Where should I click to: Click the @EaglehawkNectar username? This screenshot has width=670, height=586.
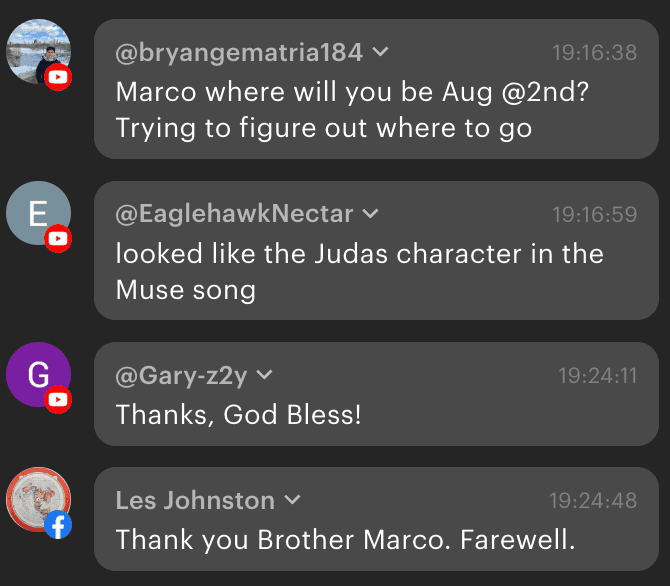(x=235, y=214)
